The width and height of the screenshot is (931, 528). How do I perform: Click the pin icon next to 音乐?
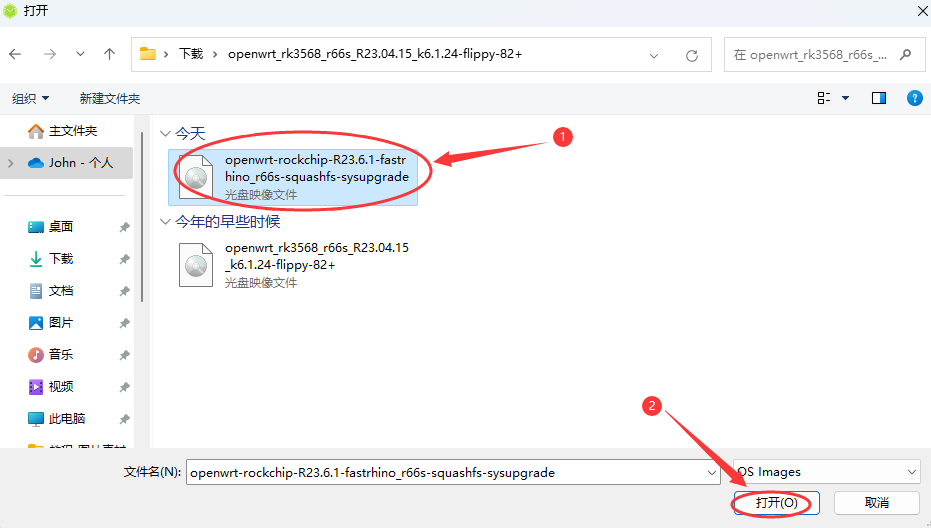[x=124, y=355]
